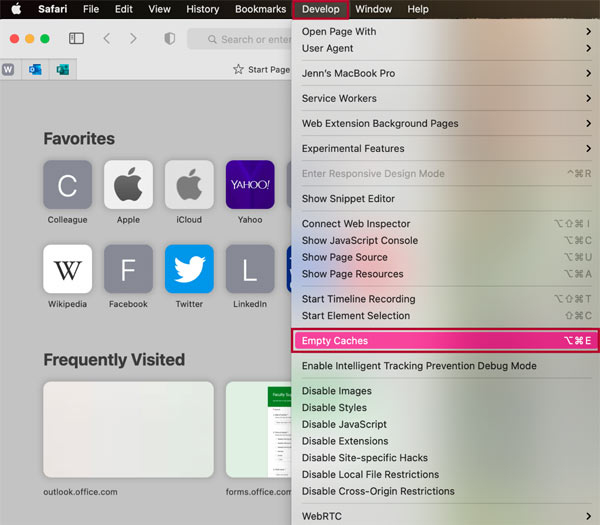The image size is (600, 525).
Task: Open the View menu
Action: (x=159, y=9)
